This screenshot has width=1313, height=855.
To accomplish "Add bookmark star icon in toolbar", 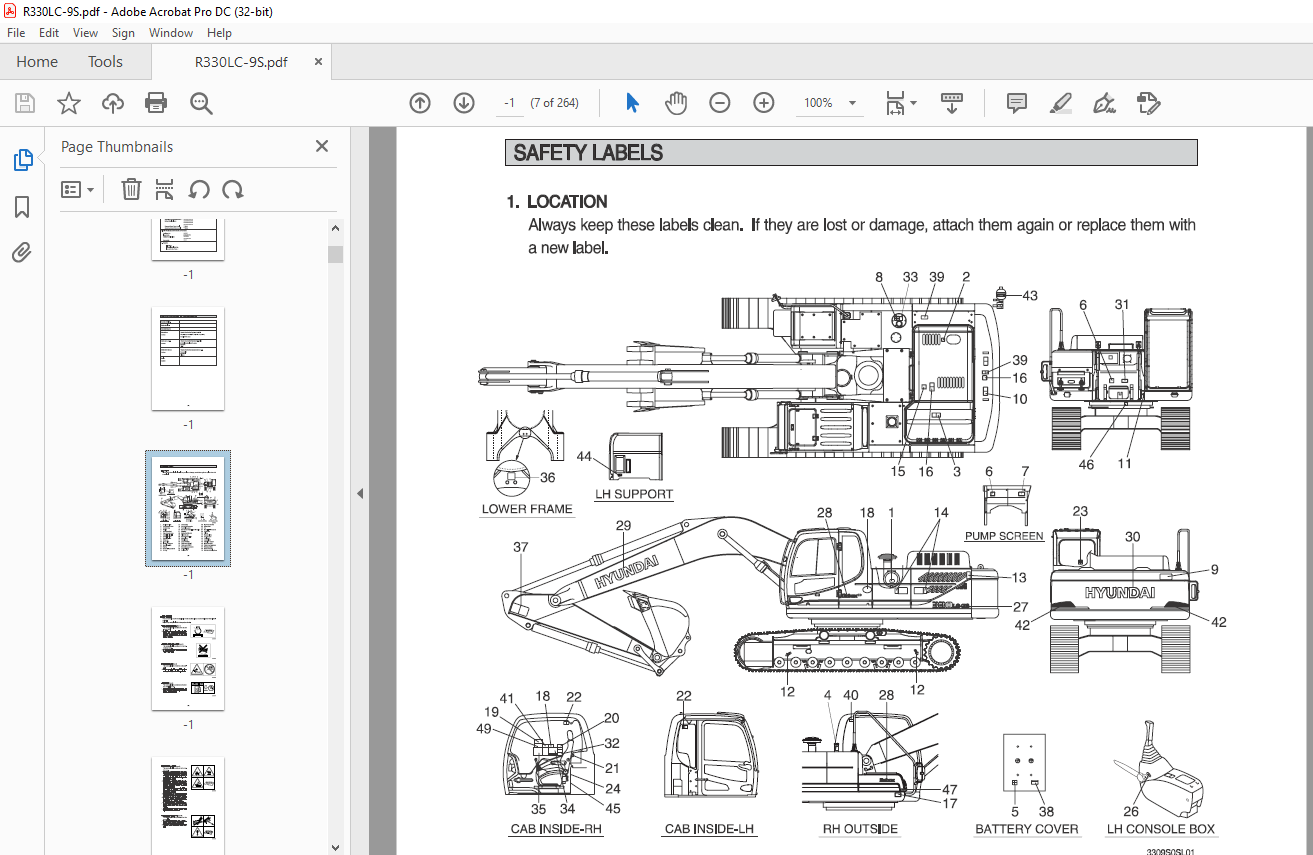I will tap(68, 103).
